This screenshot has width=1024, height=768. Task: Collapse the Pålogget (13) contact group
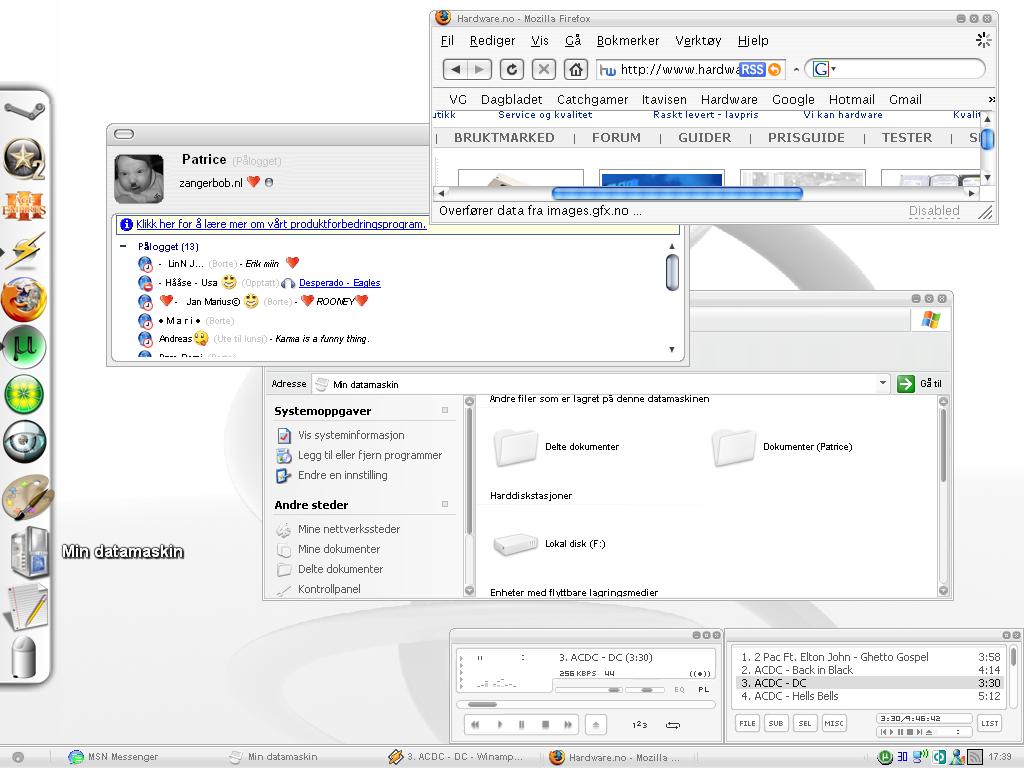click(x=123, y=246)
